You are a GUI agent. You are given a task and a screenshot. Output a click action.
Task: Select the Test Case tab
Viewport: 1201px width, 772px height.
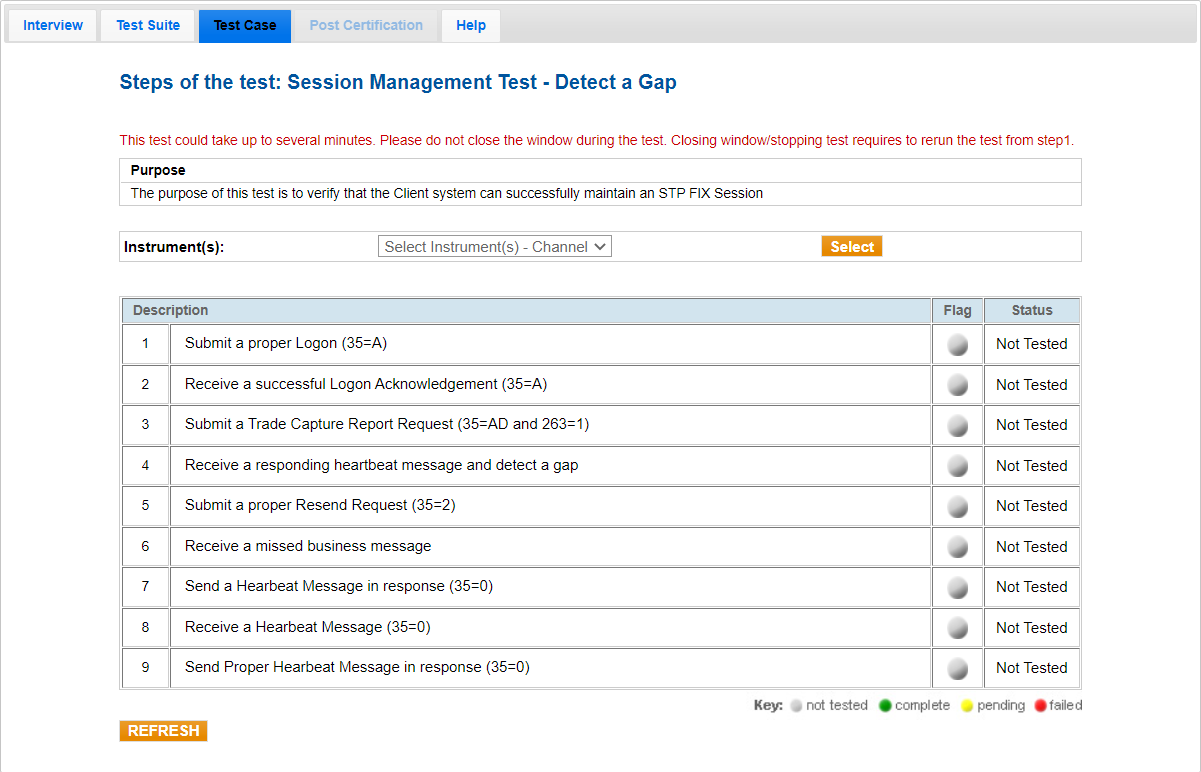245,26
